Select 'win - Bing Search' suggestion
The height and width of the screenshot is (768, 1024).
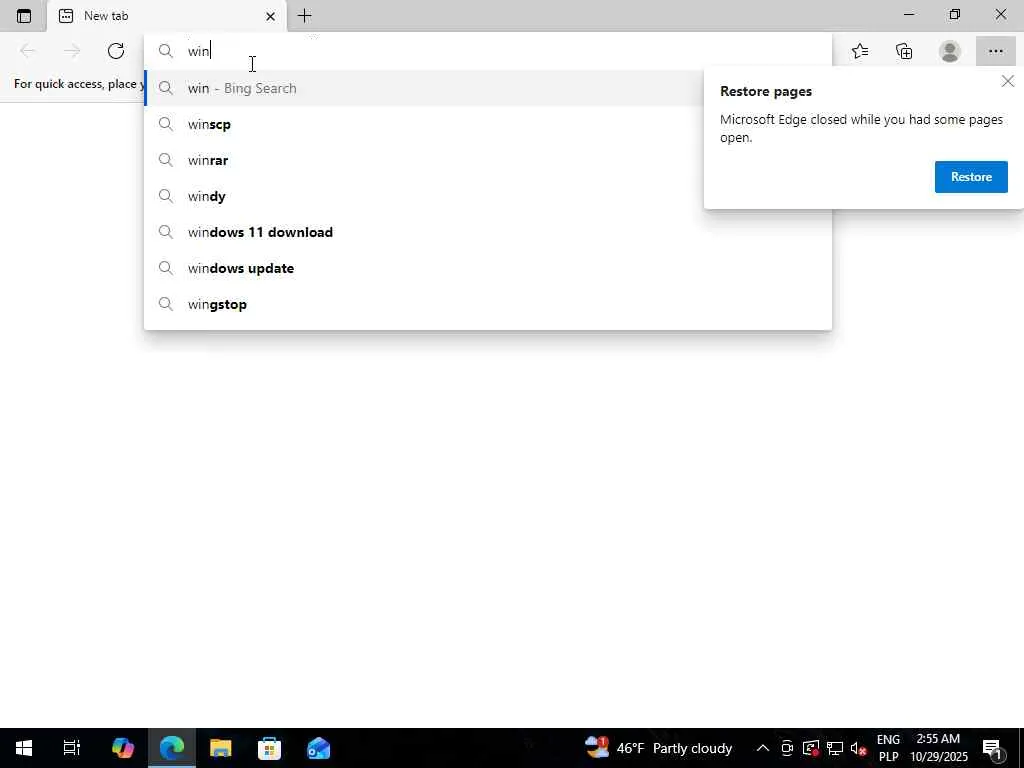click(x=423, y=88)
